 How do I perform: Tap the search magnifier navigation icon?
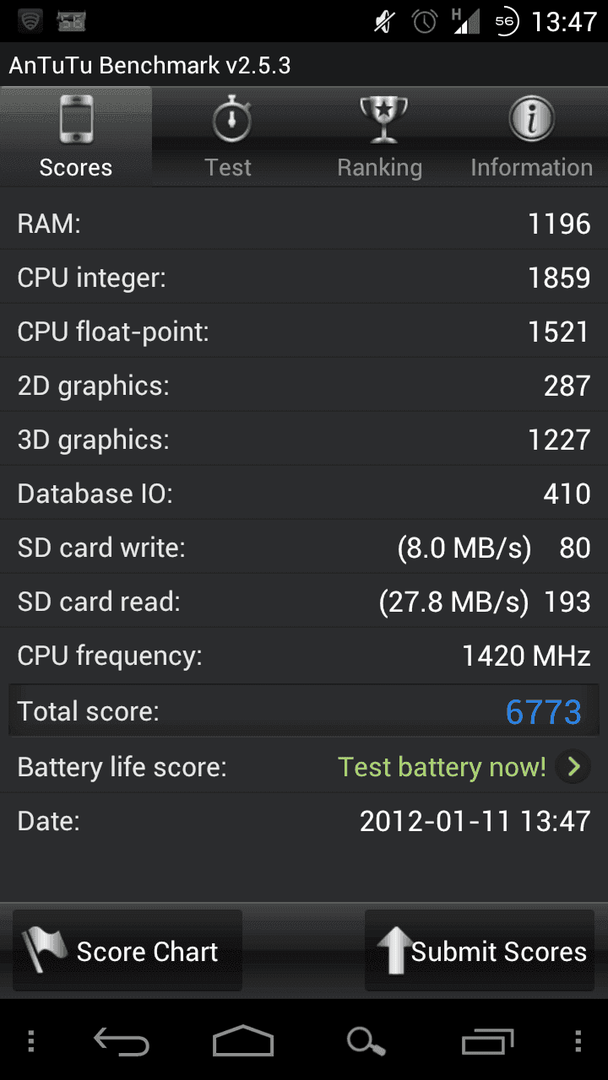(x=366, y=1042)
